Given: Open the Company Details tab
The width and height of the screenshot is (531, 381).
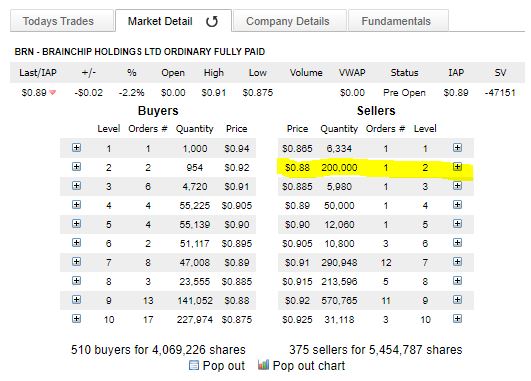Looking at the screenshot, I should point(290,21).
